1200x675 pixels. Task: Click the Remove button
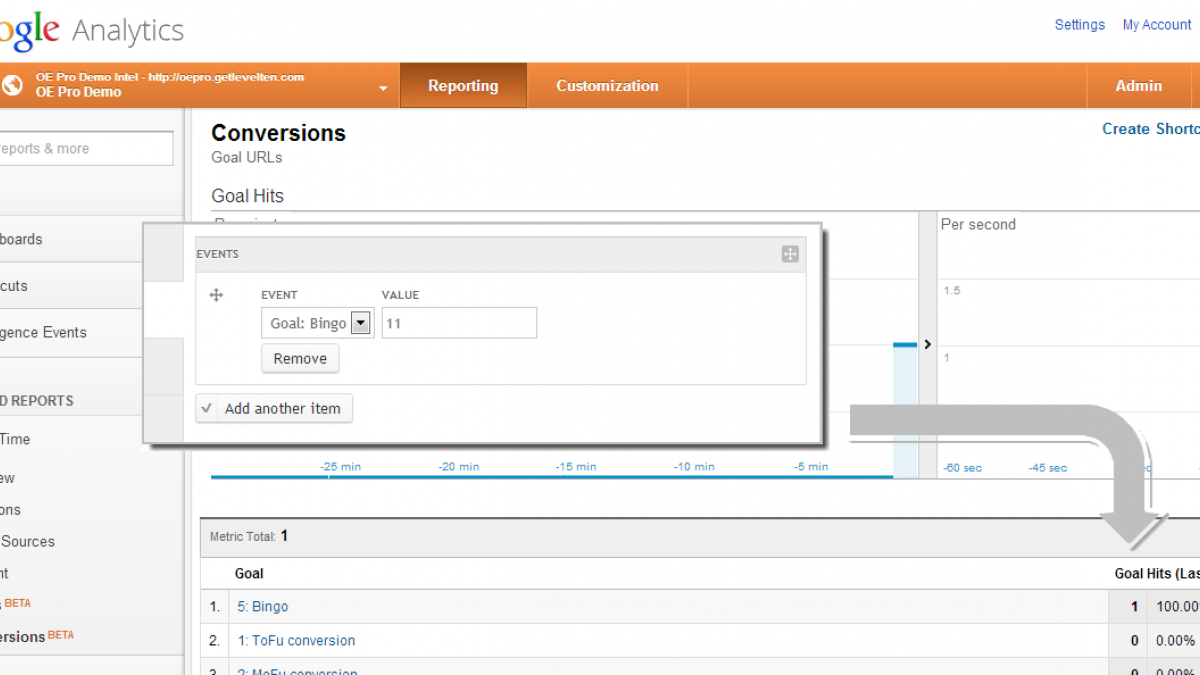300,359
